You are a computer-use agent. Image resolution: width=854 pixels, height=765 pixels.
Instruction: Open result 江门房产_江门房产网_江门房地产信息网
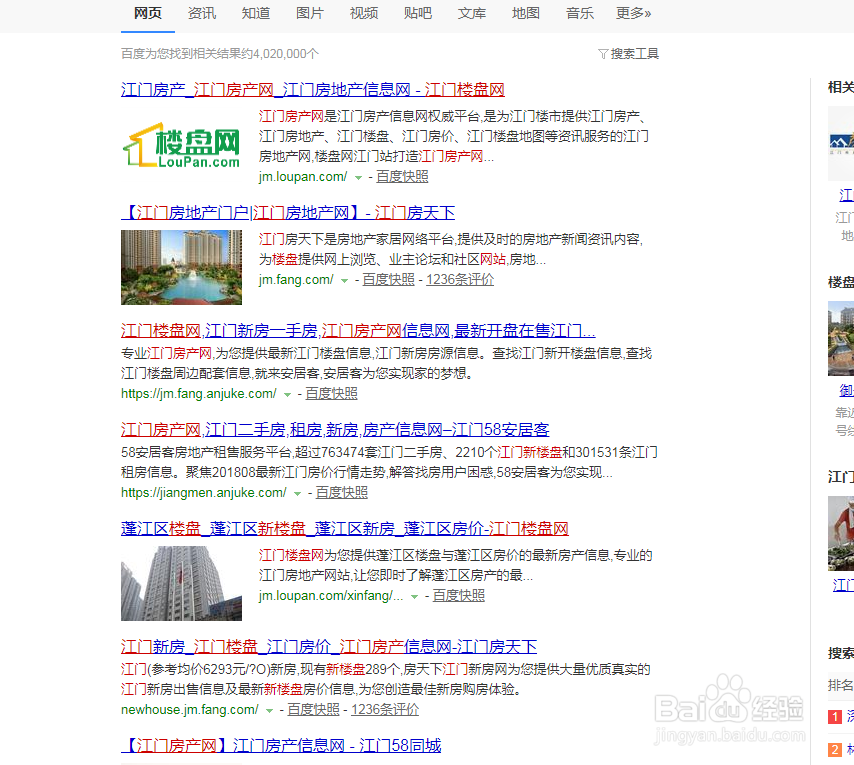point(313,89)
